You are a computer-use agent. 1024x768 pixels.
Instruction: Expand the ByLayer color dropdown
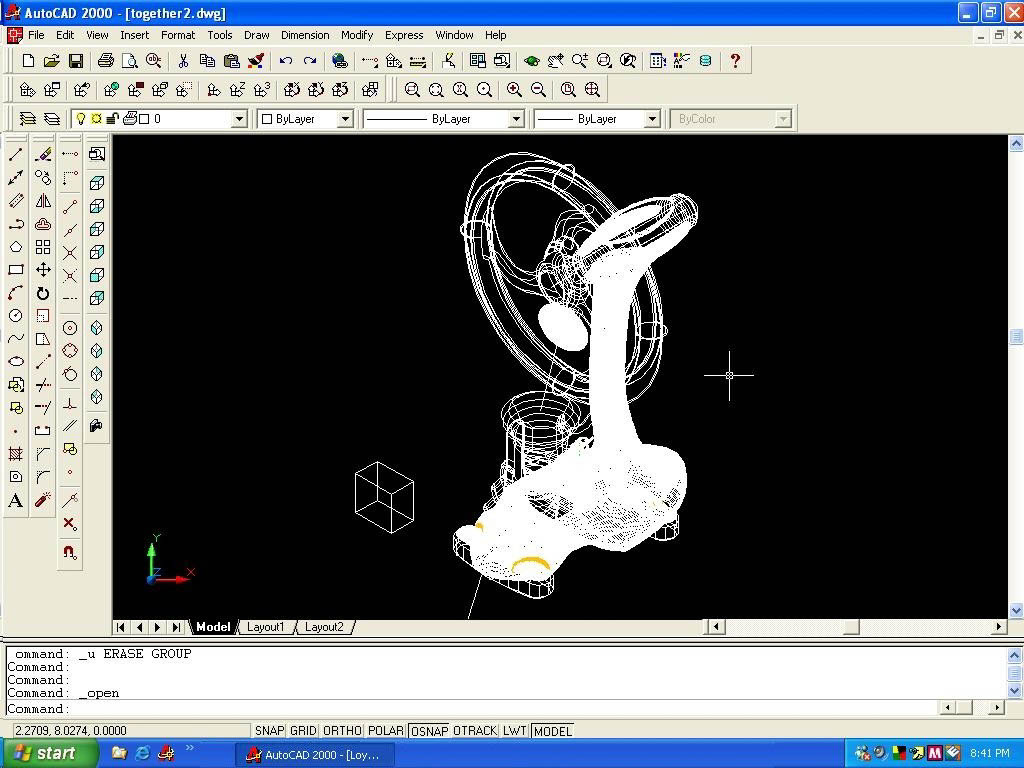[345, 119]
